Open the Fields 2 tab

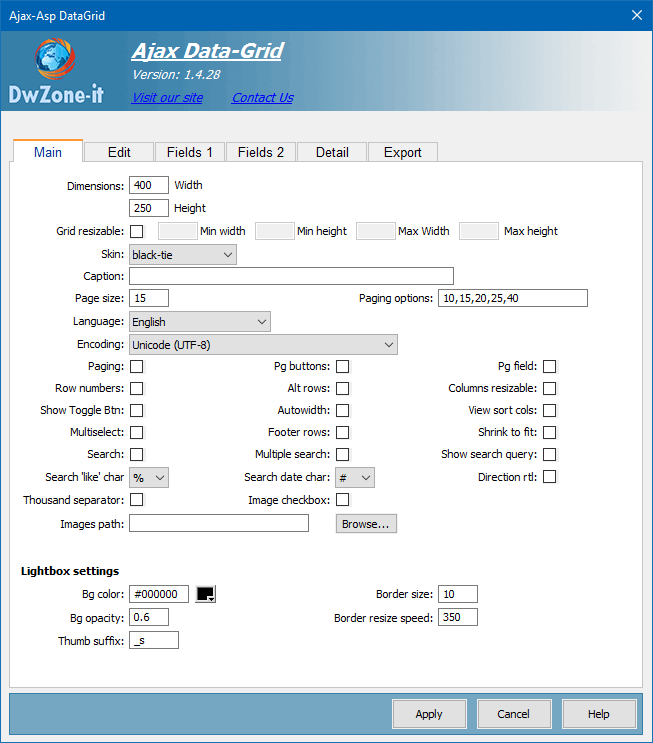[x=261, y=152]
